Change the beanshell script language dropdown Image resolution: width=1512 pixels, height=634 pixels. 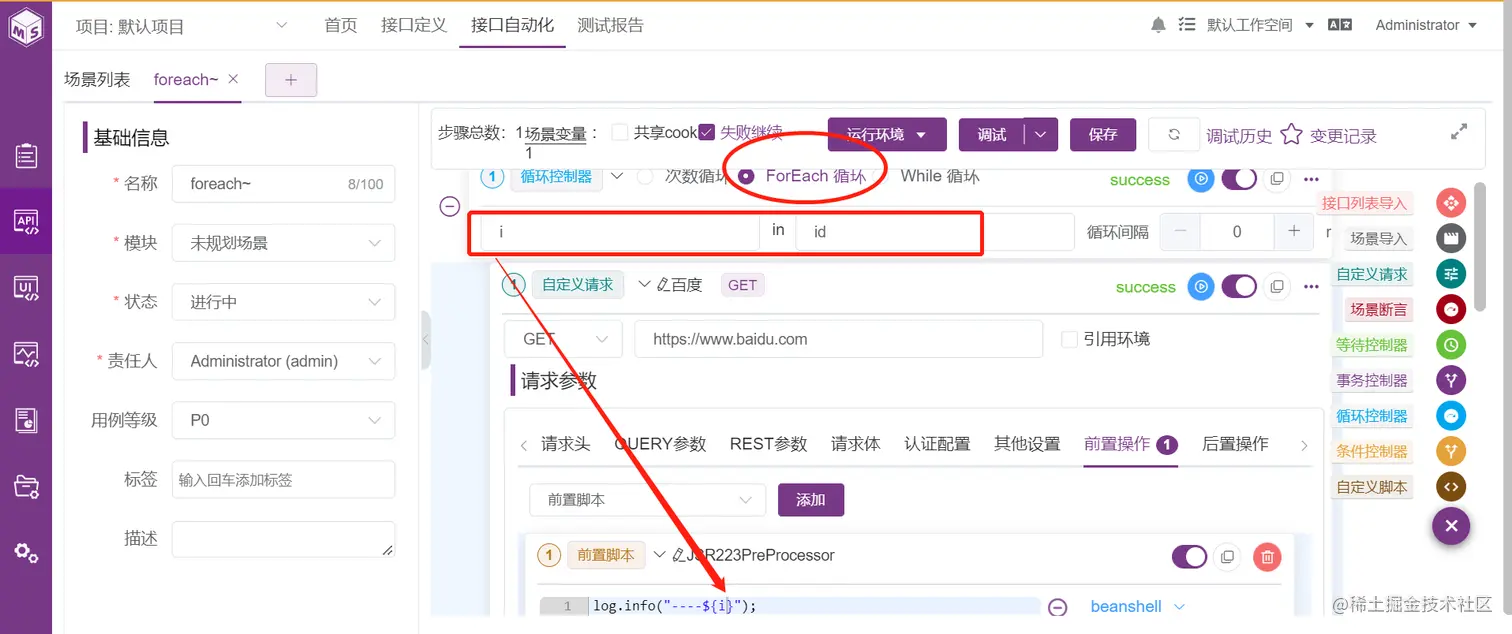(1137, 606)
